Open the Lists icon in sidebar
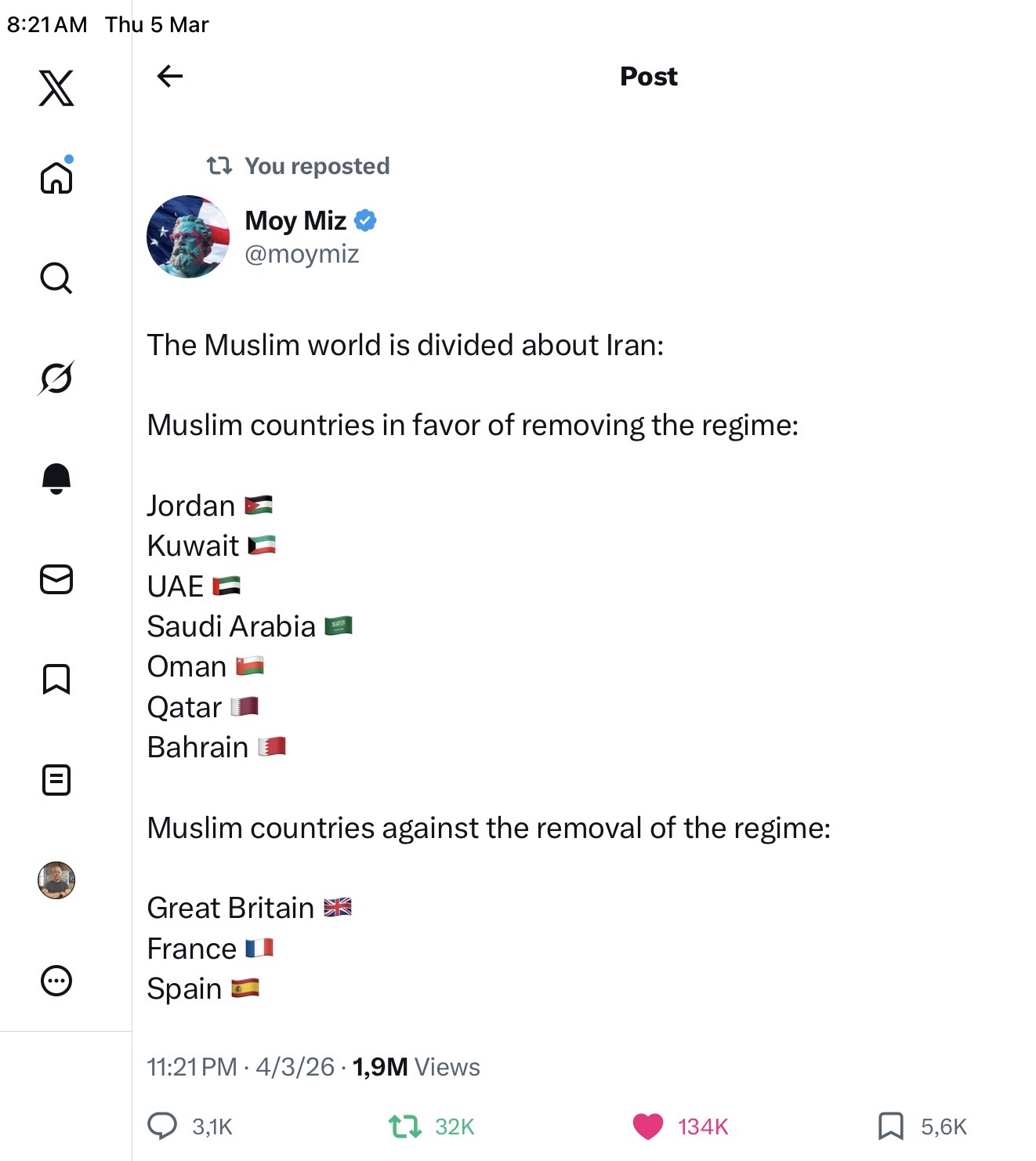Image resolution: width=1036 pixels, height=1161 pixels. [x=56, y=780]
